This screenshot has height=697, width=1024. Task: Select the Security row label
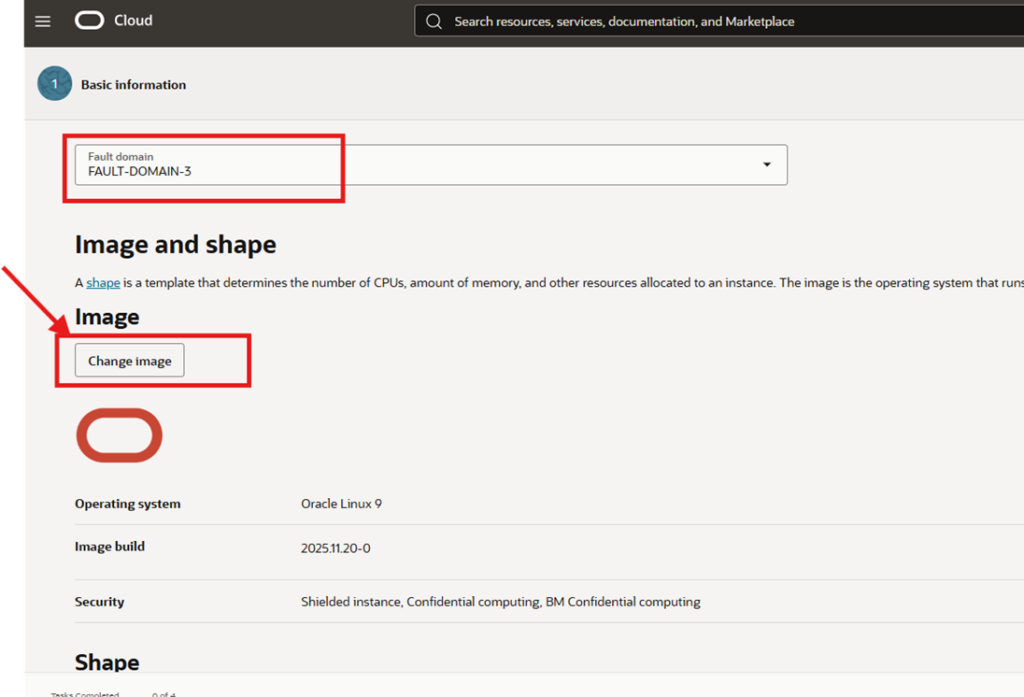point(100,602)
